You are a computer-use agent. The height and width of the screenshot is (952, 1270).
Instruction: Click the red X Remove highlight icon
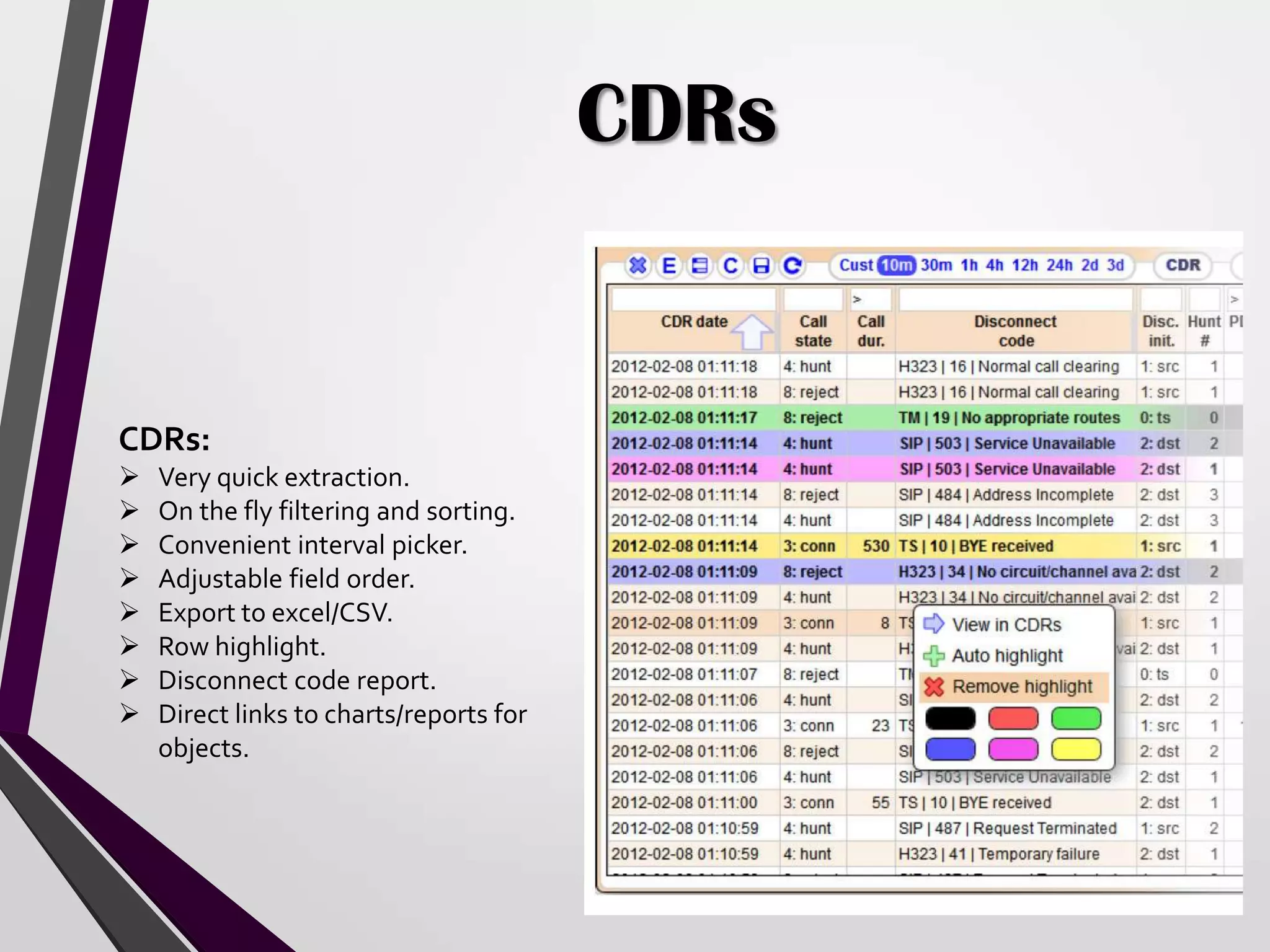pyautogui.click(x=934, y=687)
